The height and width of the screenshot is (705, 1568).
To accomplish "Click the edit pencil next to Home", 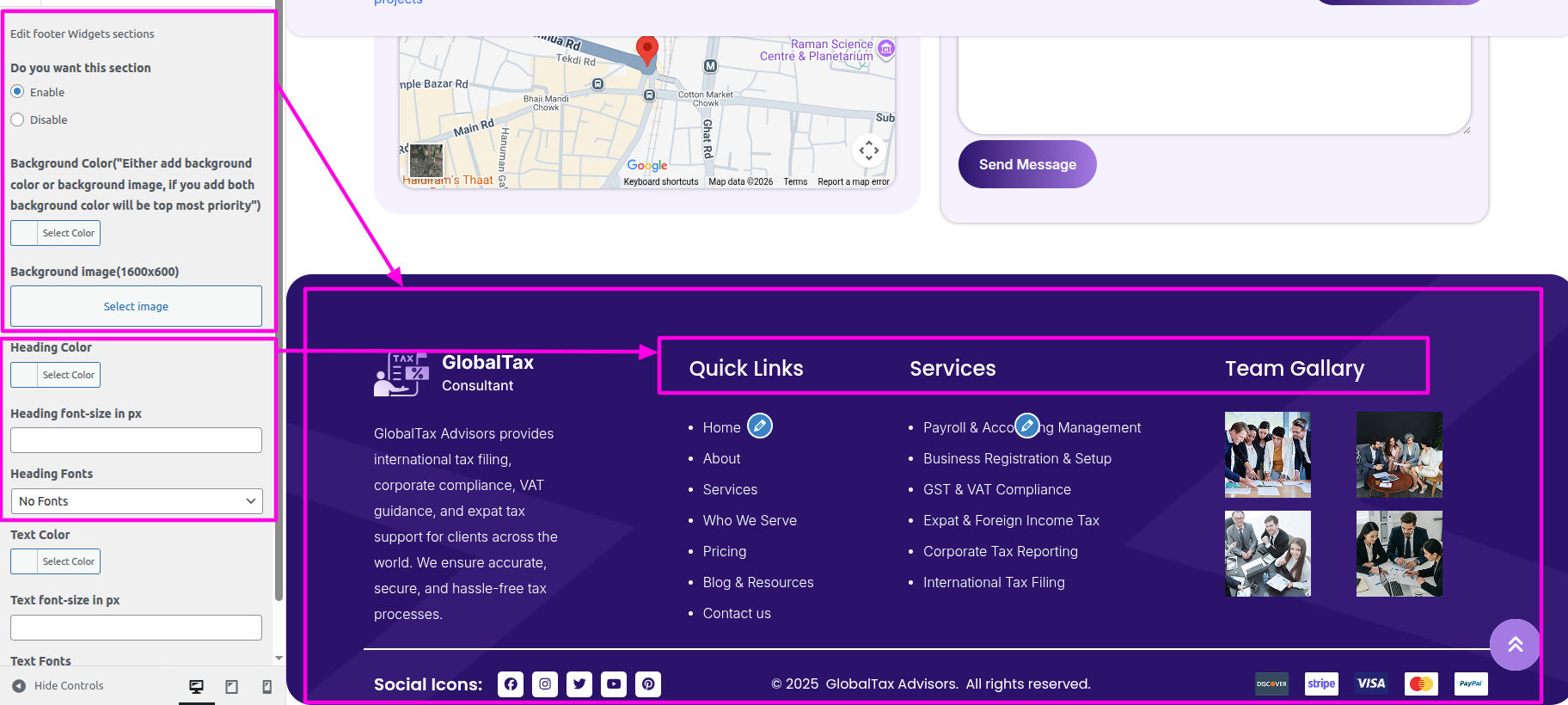I will click(760, 426).
